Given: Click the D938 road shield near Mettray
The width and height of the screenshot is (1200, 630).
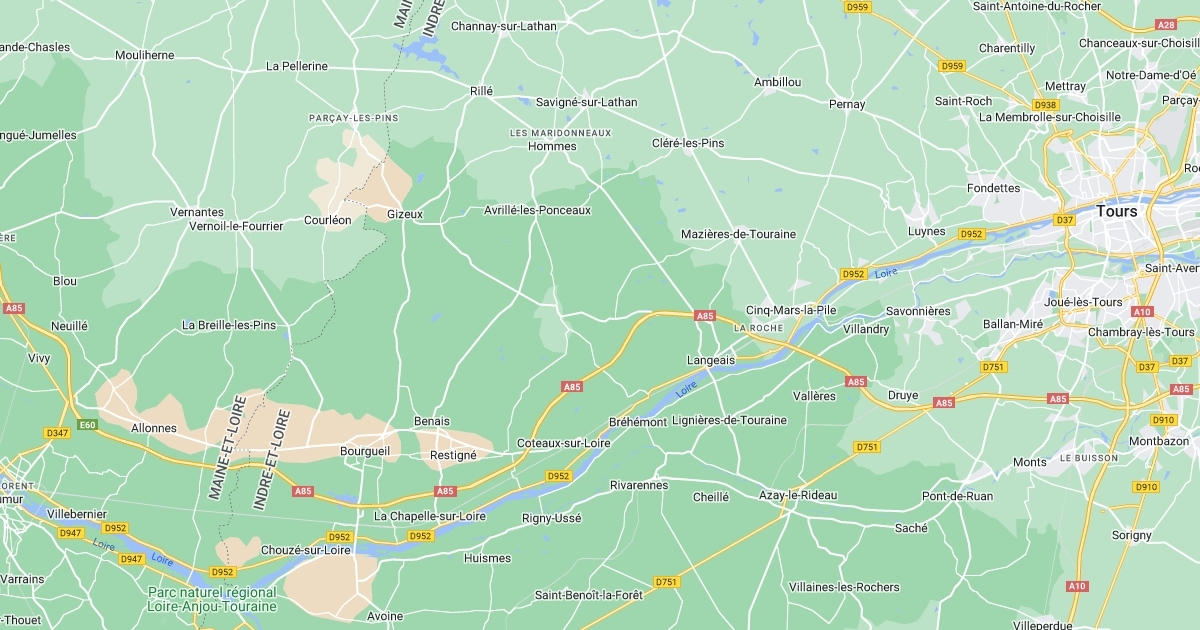Looking at the screenshot, I should 1046,105.
